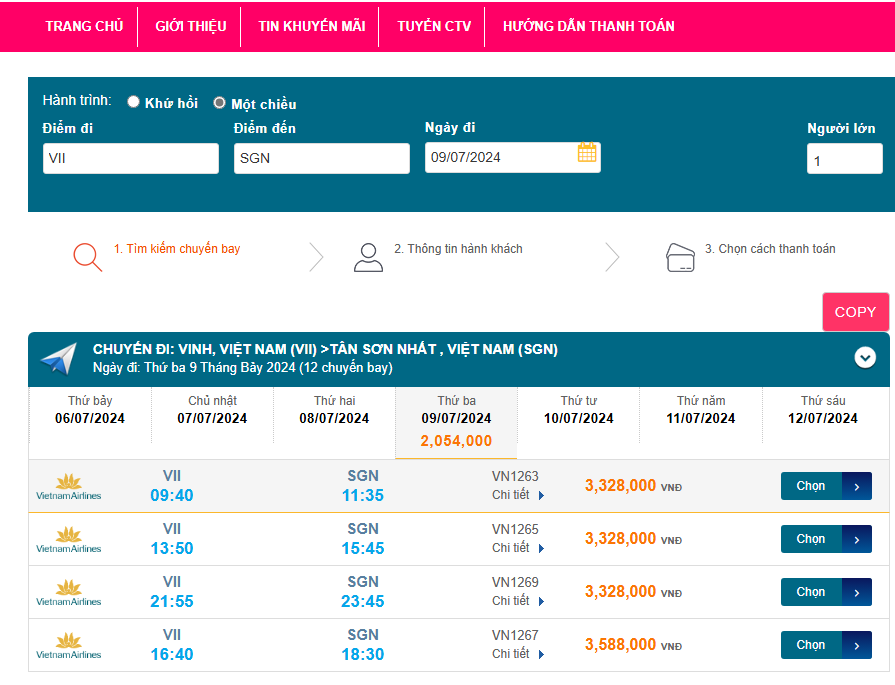This screenshot has width=895, height=685.
Task: Open the departure date calendar icon
Action: tap(587, 153)
